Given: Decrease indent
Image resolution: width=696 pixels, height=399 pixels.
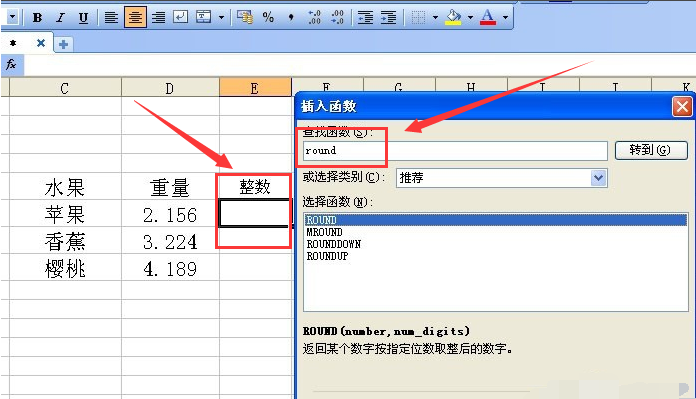Looking at the screenshot, I should (x=365, y=18).
